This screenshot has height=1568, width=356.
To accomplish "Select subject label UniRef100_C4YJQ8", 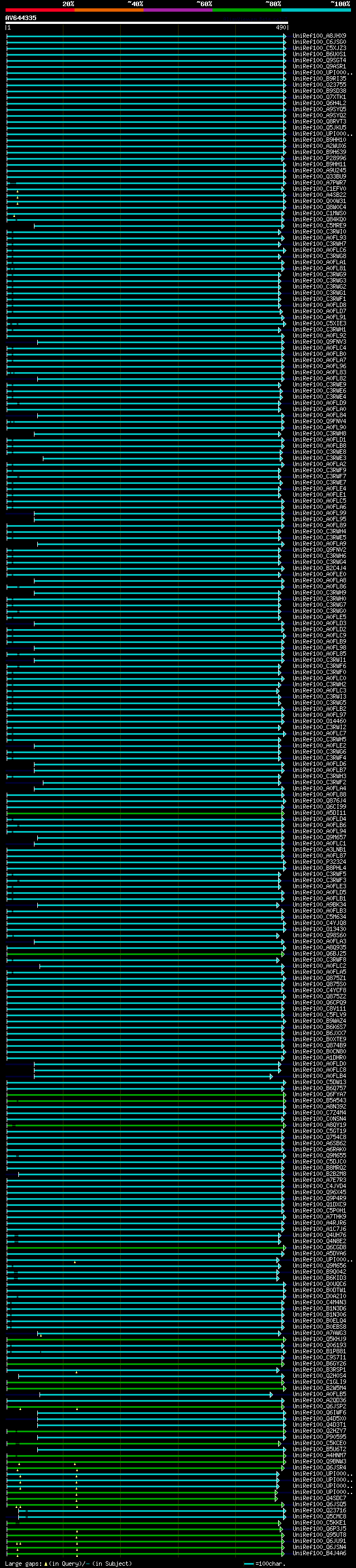I will coord(319,923).
